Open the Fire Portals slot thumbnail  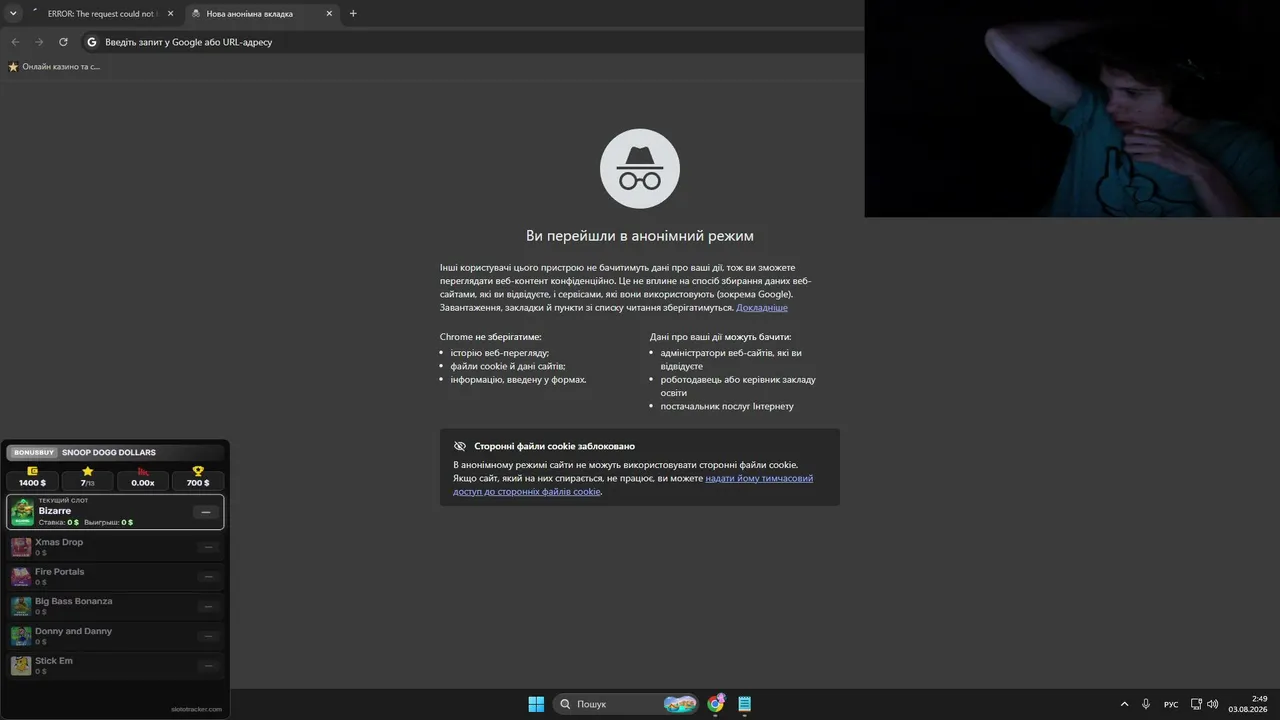coord(21,577)
